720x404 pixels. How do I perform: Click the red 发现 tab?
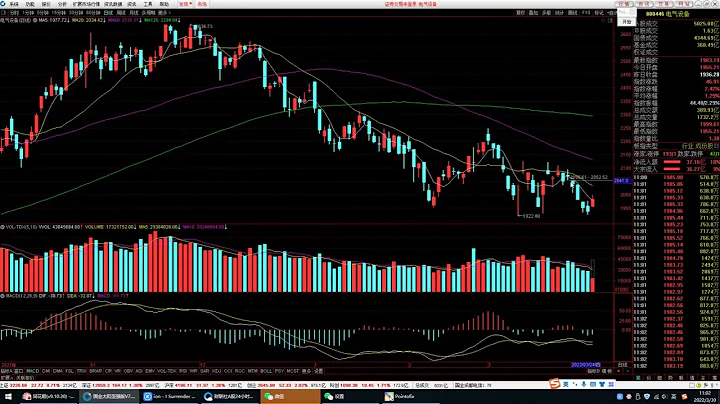185,4
